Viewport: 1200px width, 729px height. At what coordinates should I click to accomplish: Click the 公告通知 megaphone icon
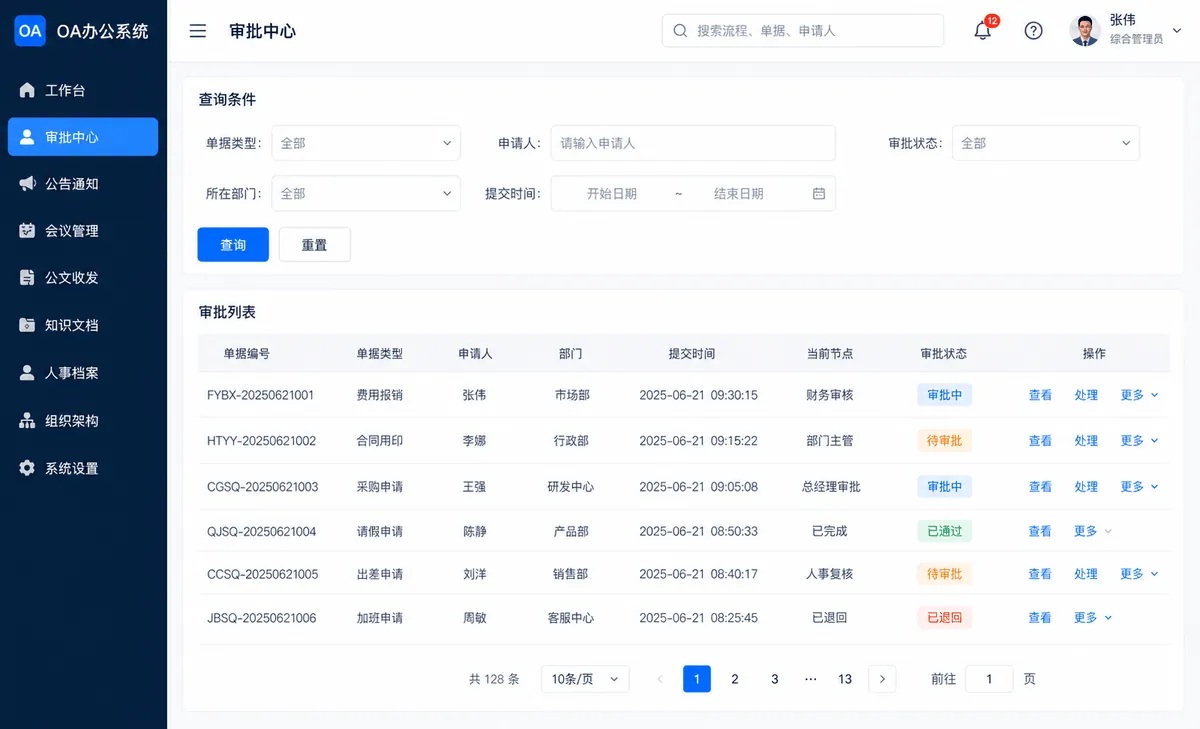point(27,184)
